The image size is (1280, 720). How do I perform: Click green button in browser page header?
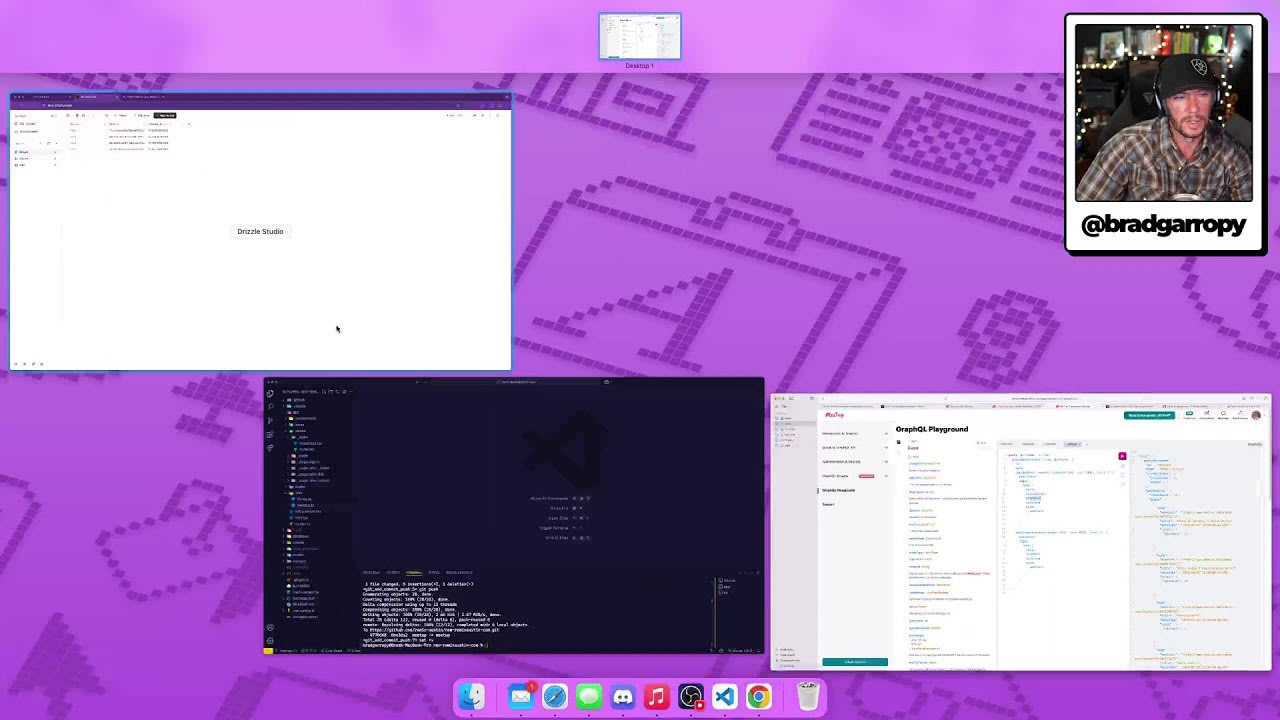click(x=1149, y=415)
